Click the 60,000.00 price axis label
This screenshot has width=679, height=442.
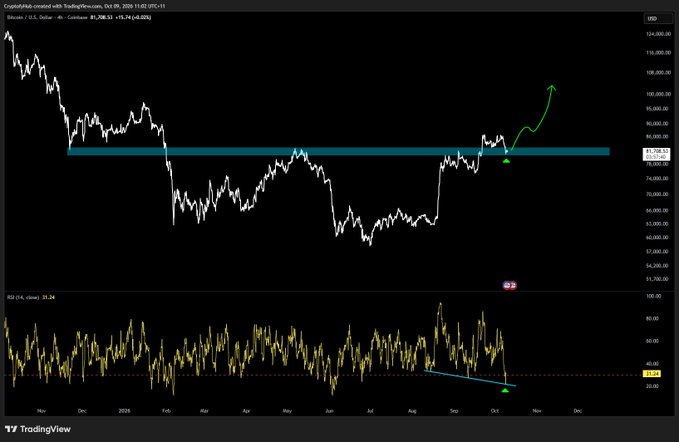(658, 237)
